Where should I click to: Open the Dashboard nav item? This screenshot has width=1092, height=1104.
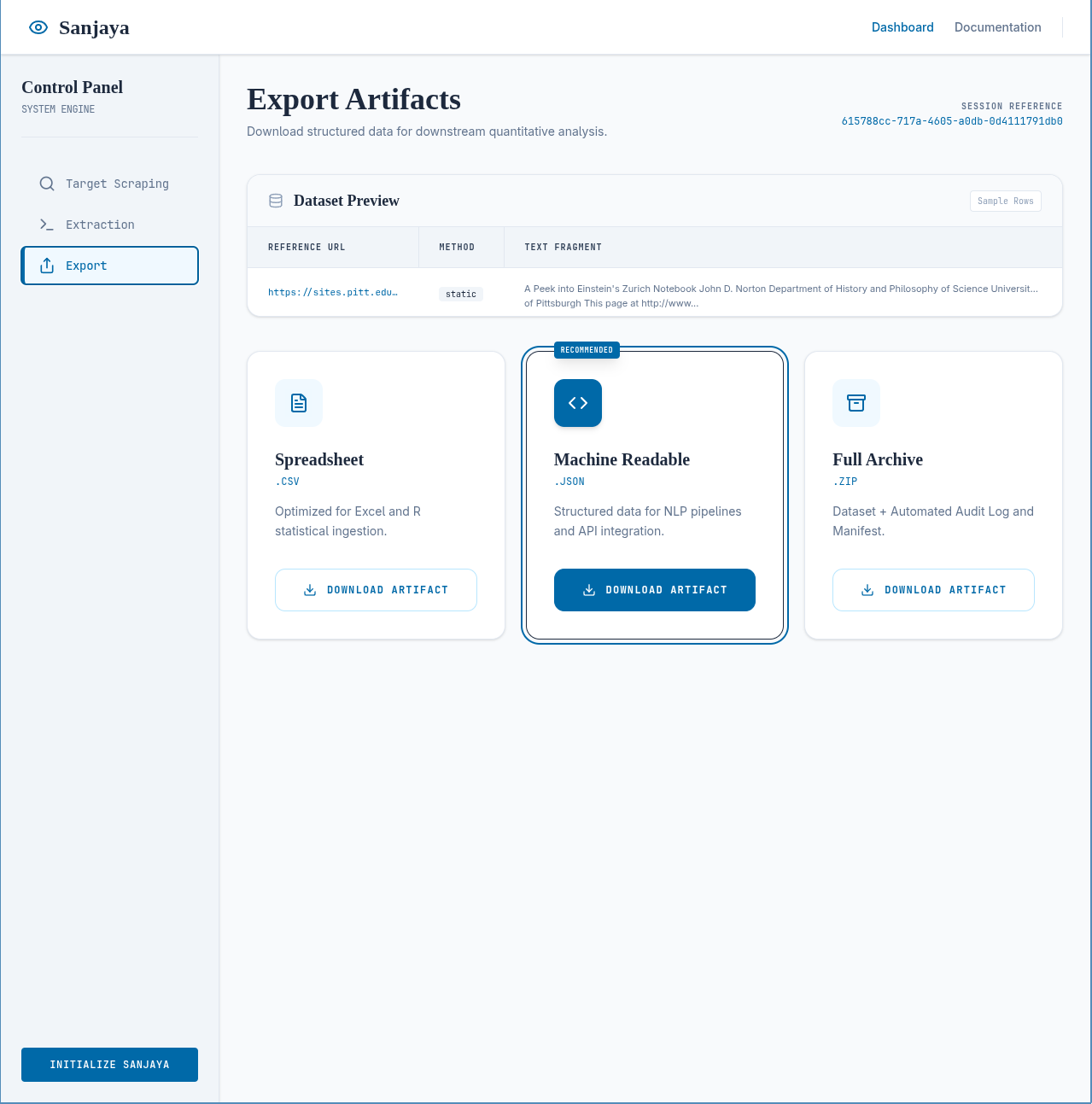[902, 27]
